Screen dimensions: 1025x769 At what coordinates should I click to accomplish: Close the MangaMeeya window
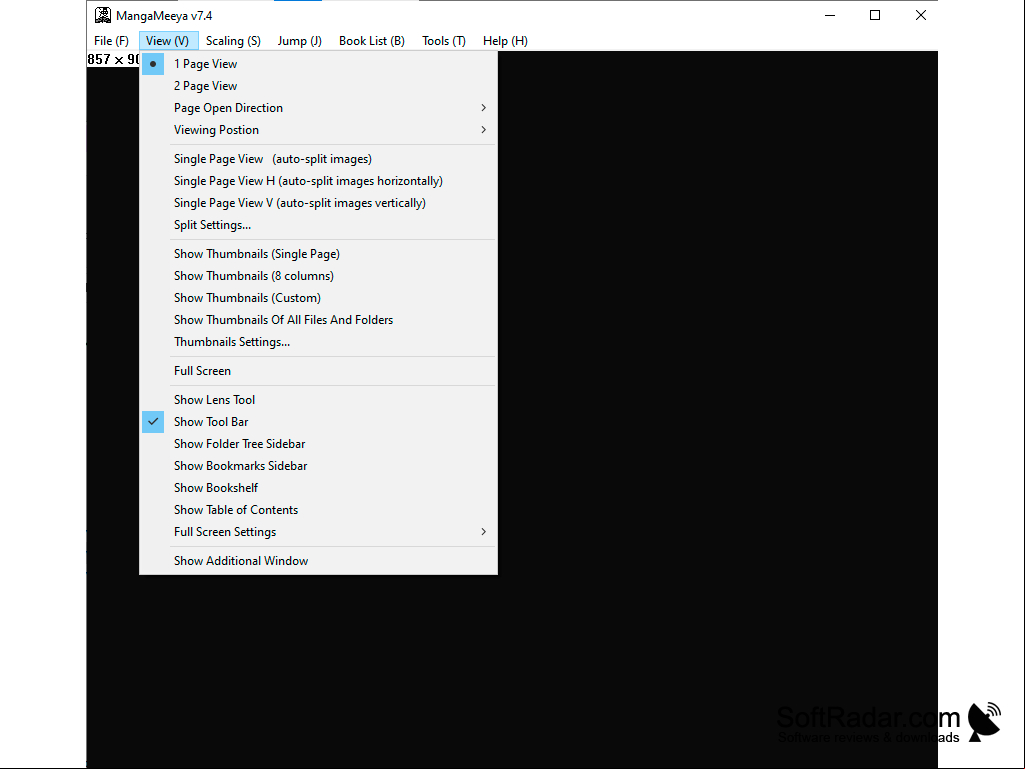pyautogui.click(x=920, y=15)
